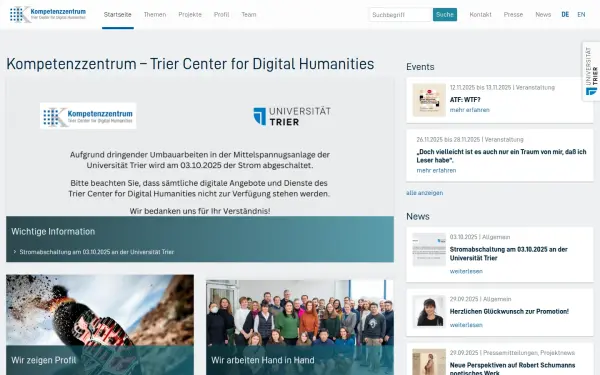Viewport: 600px width, 375px height.
Task: Open the Profil menu
Action: tap(221, 15)
